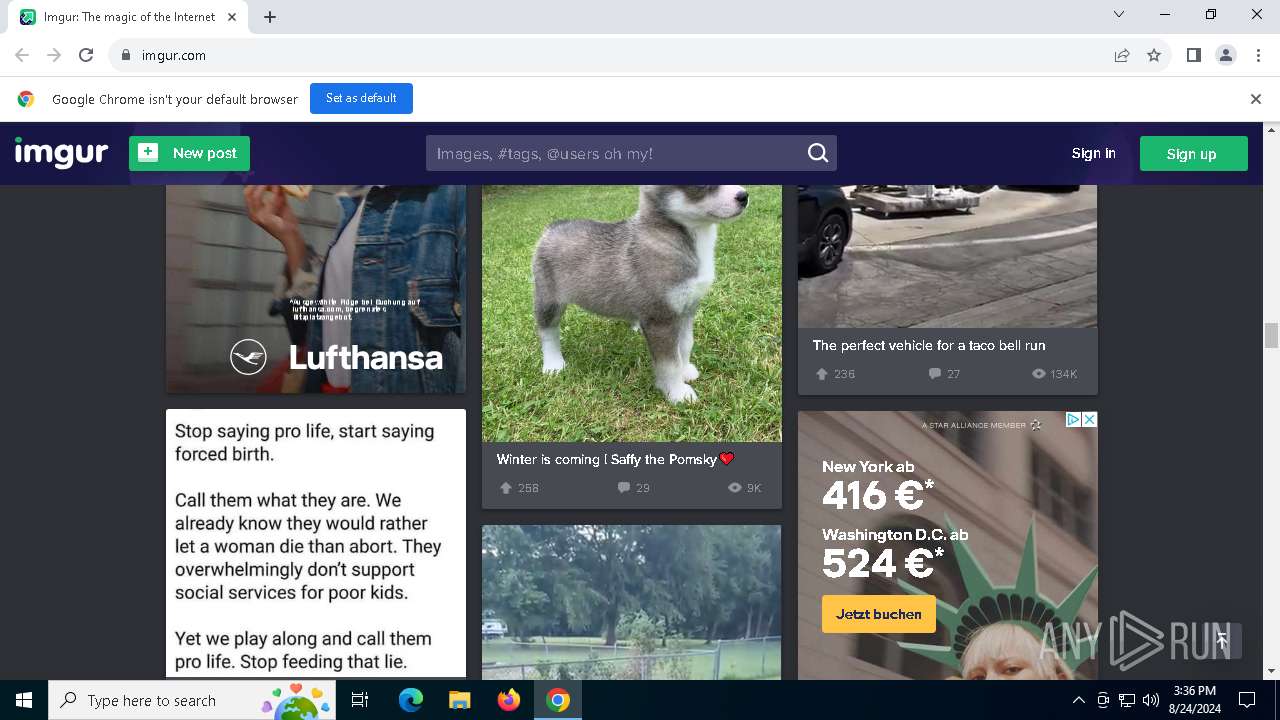Image resolution: width=1280 pixels, height=720 pixels.
Task: Go back with the browser back arrow
Action: tap(22, 55)
